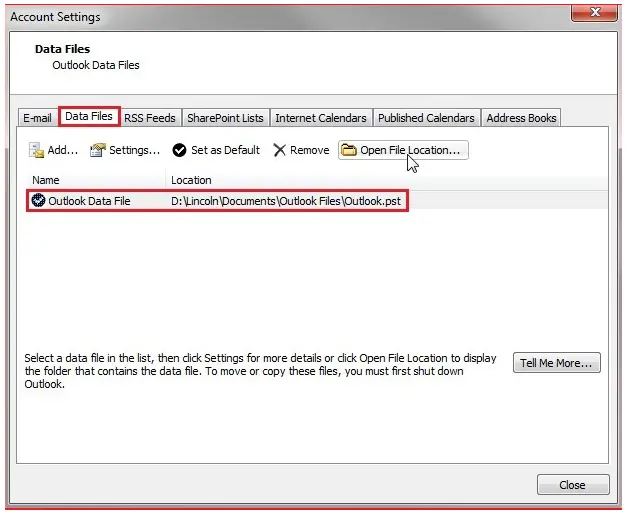Image resolution: width=627 pixels, height=513 pixels.
Task: Switch to the Internet Calendars tab
Action: [x=321, y=118]
